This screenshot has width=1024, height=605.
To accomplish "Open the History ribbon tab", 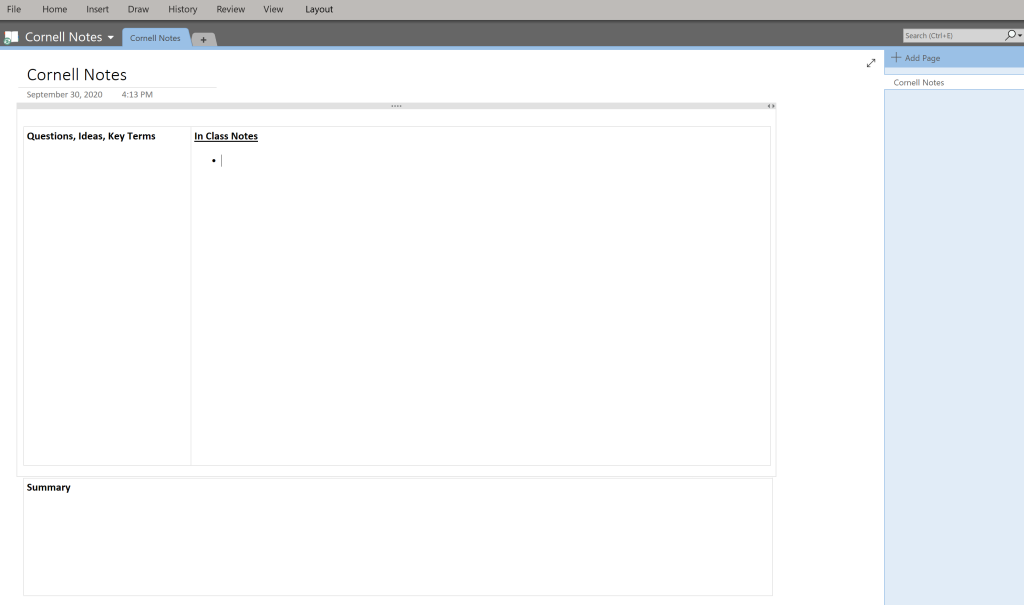I will pyautogui.click(x=182, y=9).
